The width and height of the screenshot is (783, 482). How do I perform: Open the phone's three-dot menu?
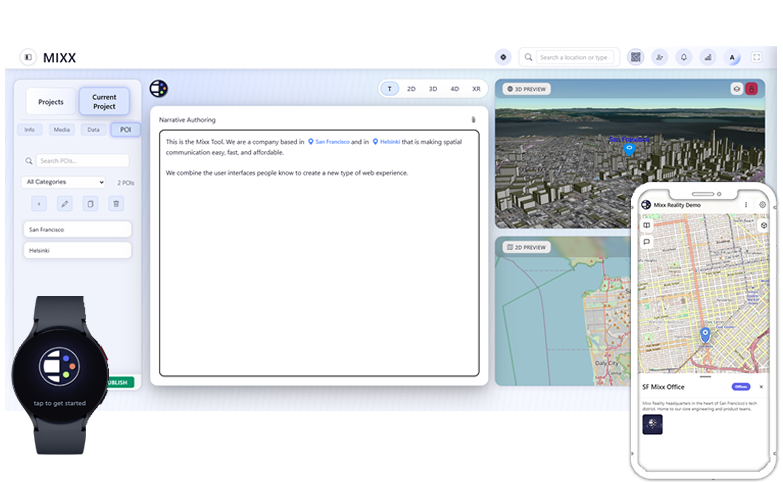(746, 205)
